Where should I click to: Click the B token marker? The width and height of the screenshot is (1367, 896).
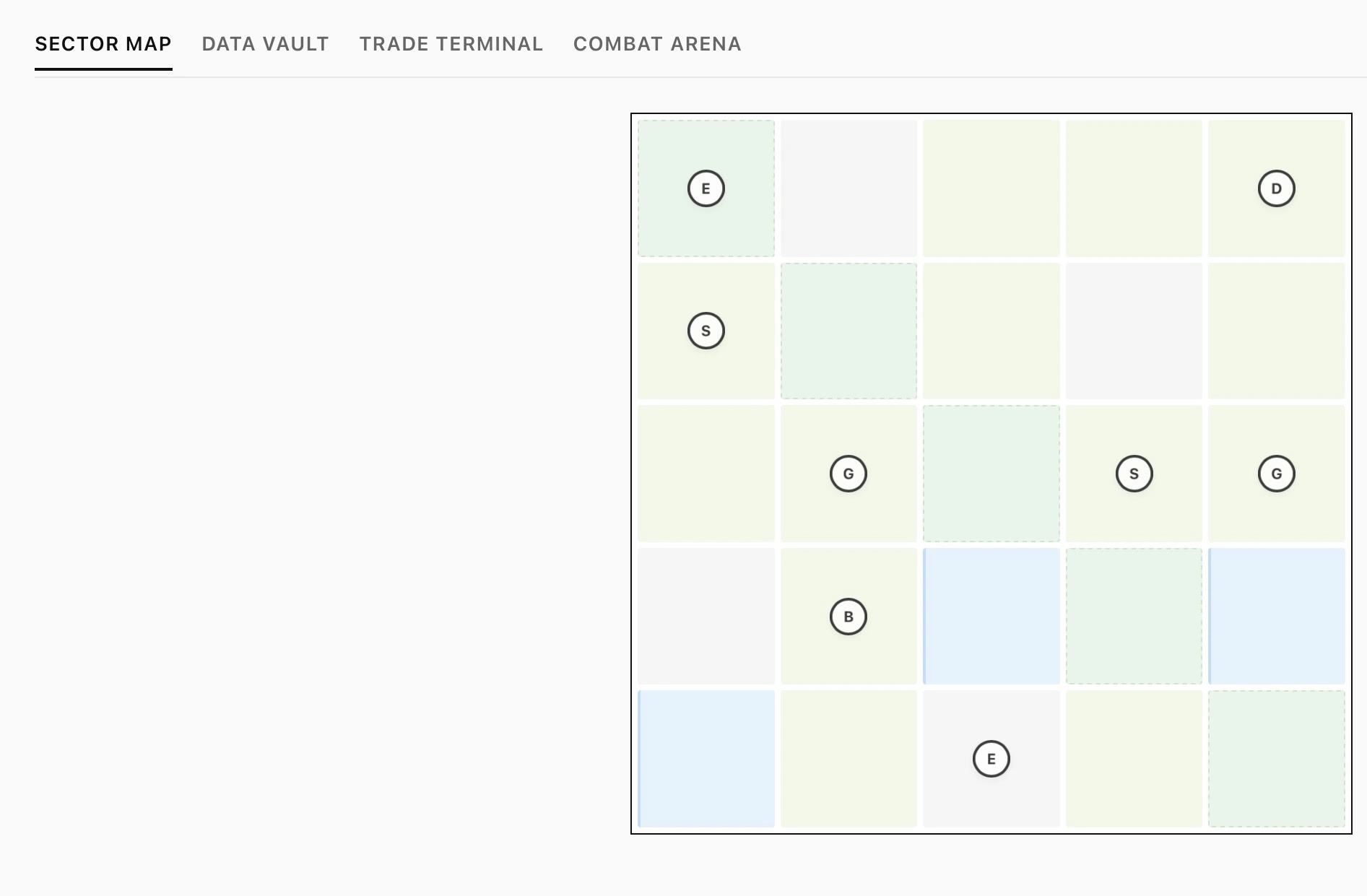(x=848, y=617)
